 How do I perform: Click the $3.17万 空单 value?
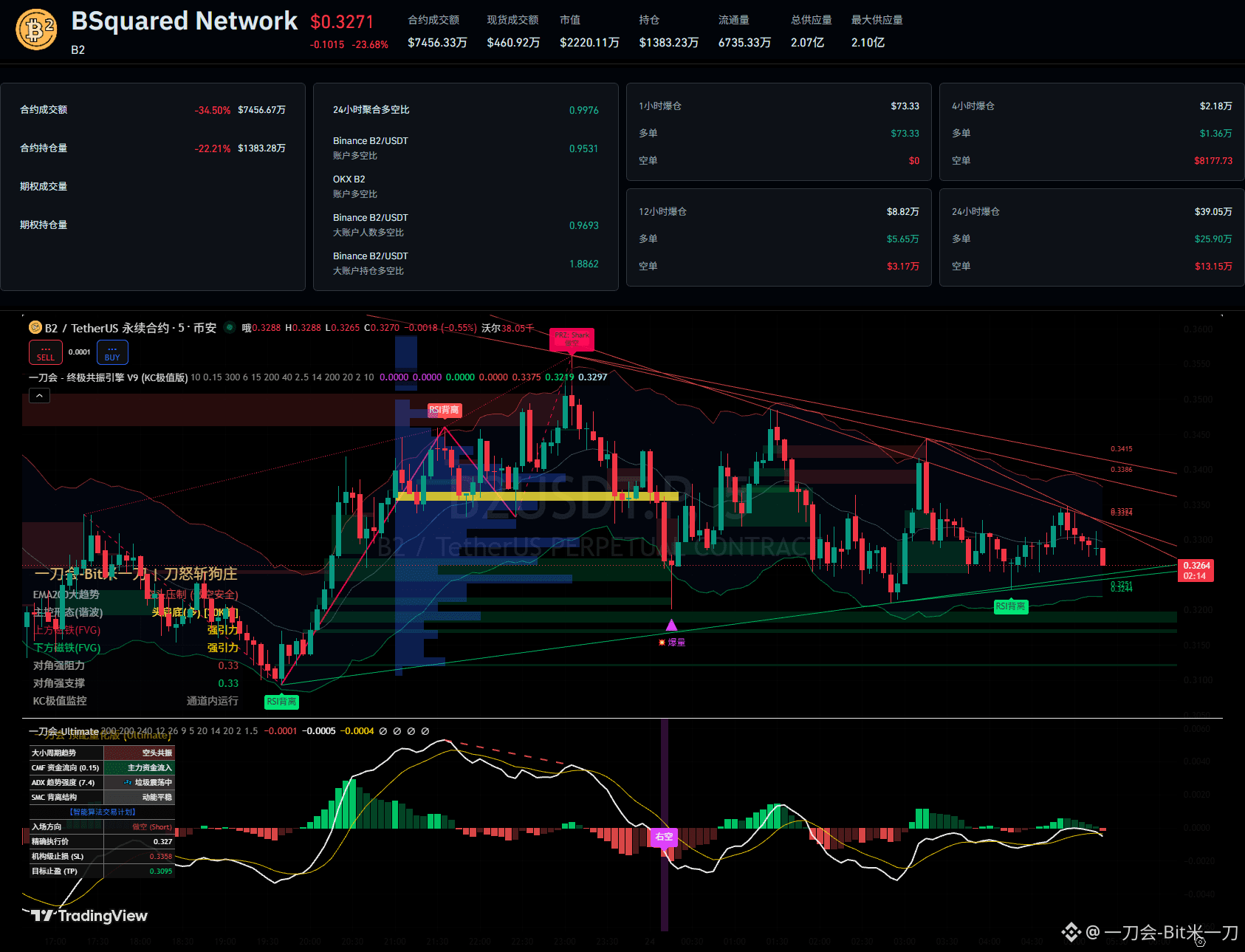(902, 266)
